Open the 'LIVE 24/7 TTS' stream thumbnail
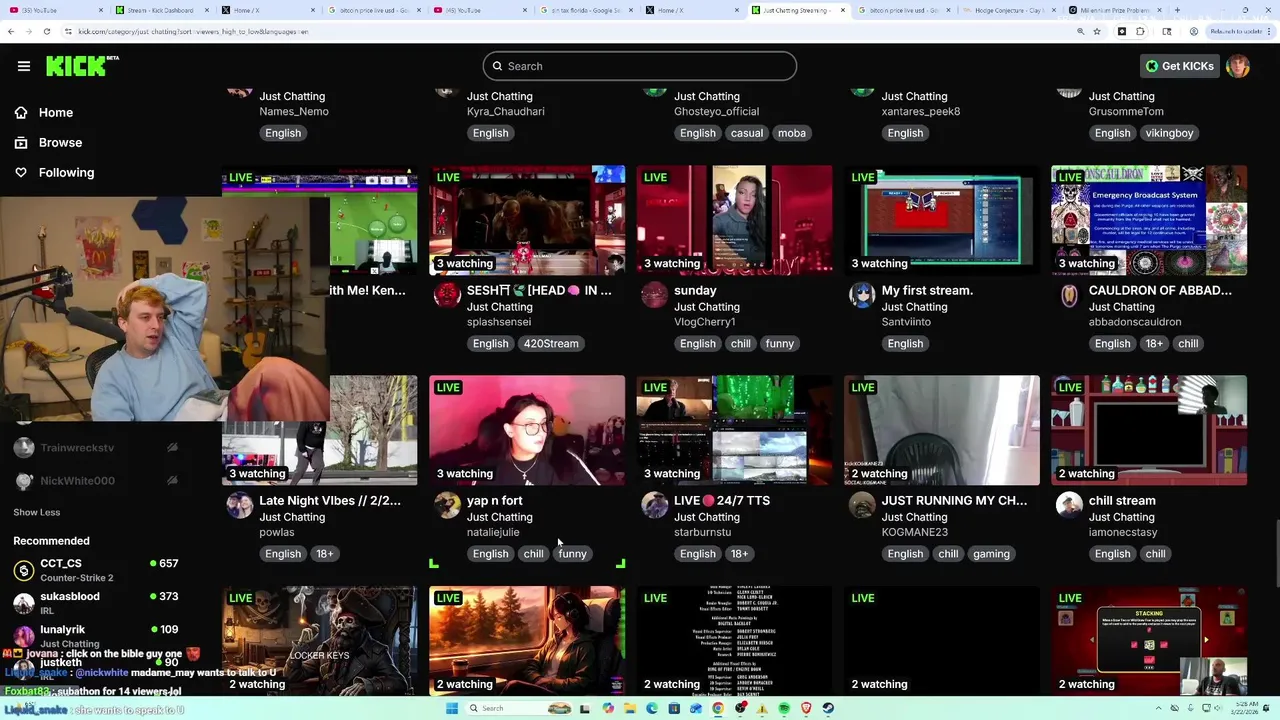 click(734, 430)
